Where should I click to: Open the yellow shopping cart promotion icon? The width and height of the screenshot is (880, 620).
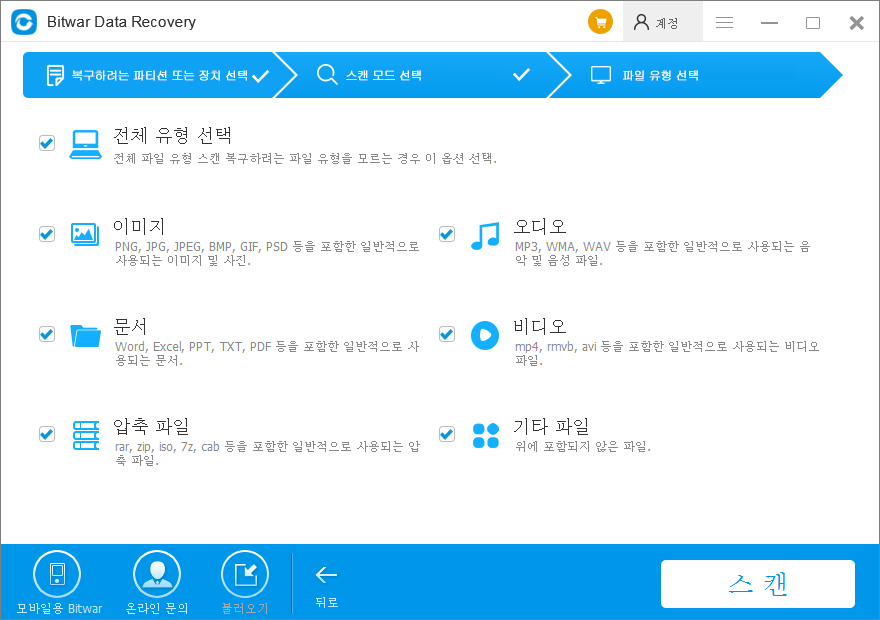600,21
